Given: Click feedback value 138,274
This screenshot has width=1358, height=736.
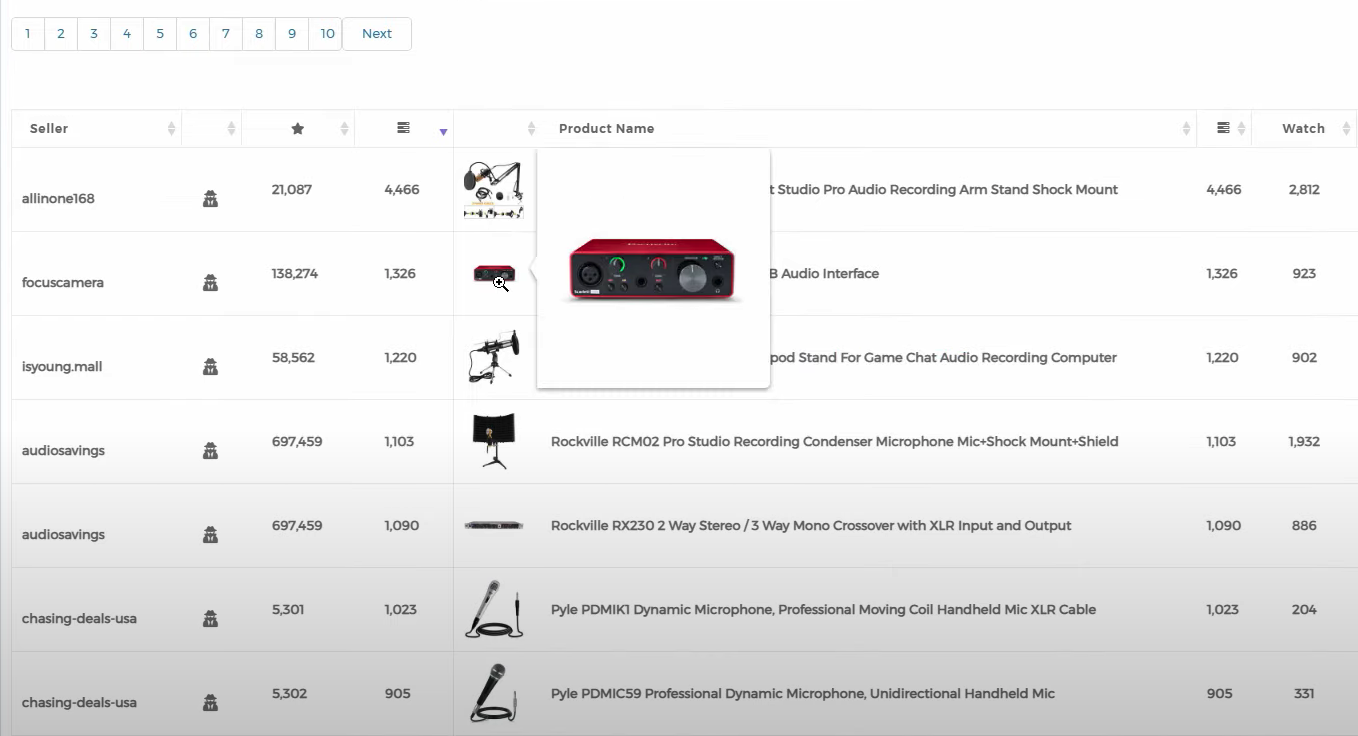Looking at the screenshot, I should tap(295, 274).
